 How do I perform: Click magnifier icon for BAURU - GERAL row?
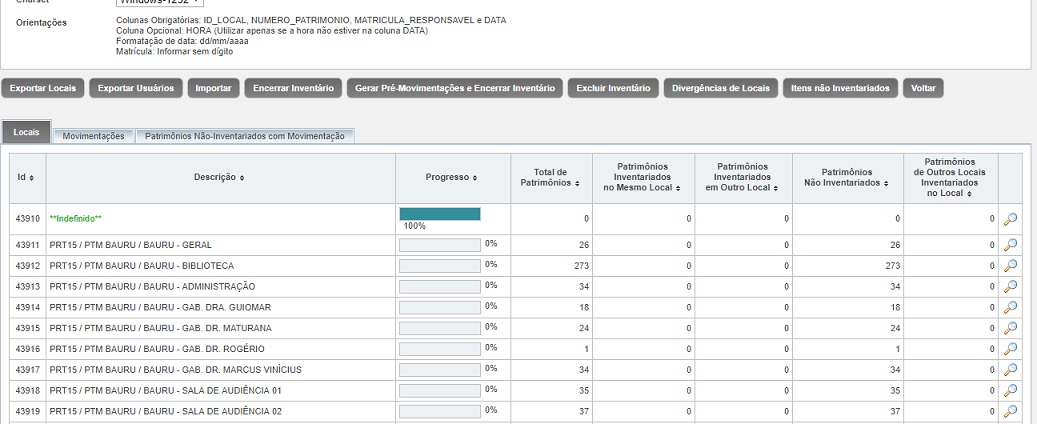point(1010,245)
